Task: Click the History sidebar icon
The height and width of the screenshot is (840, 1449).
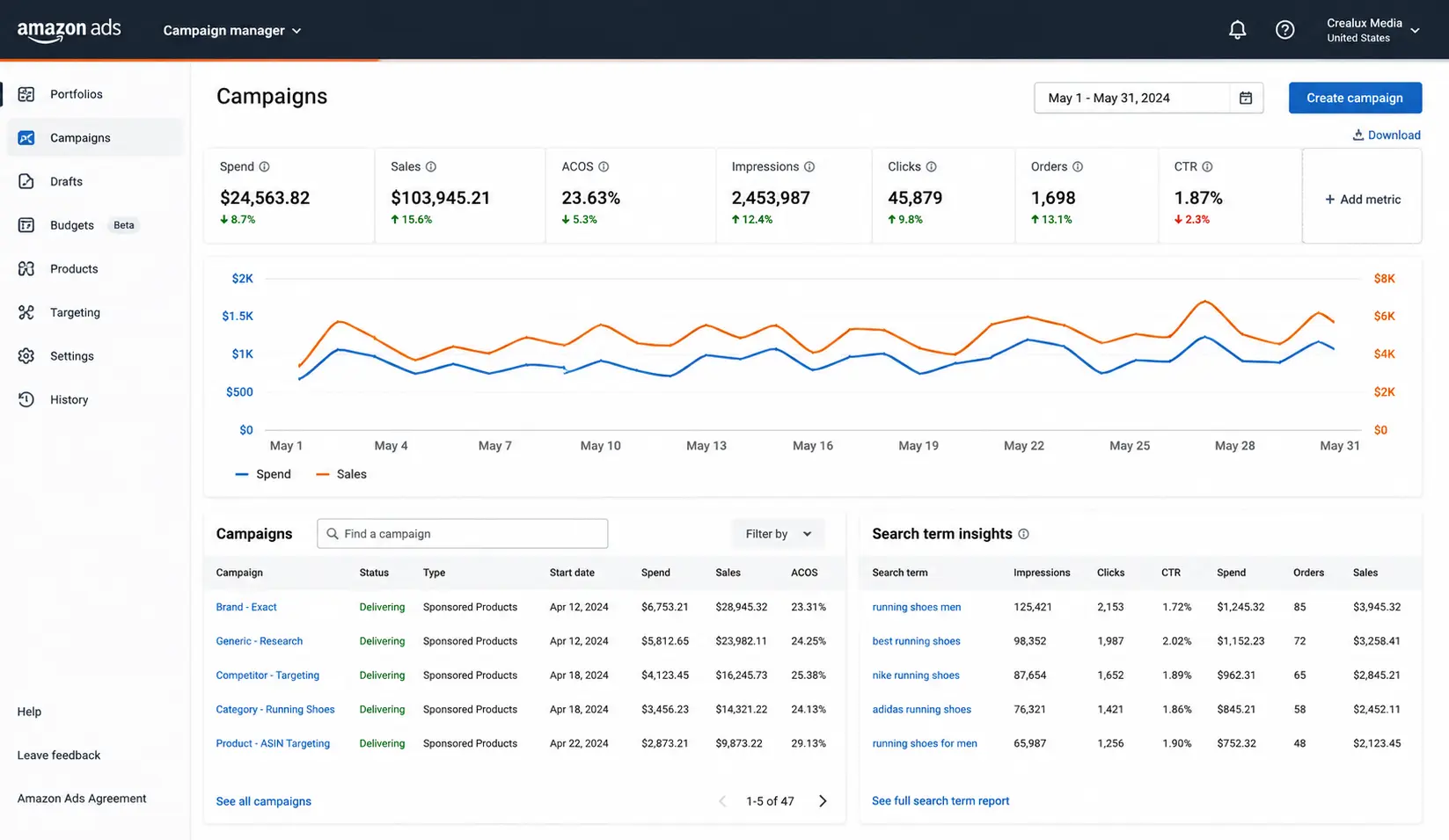Action: [26, 399]
